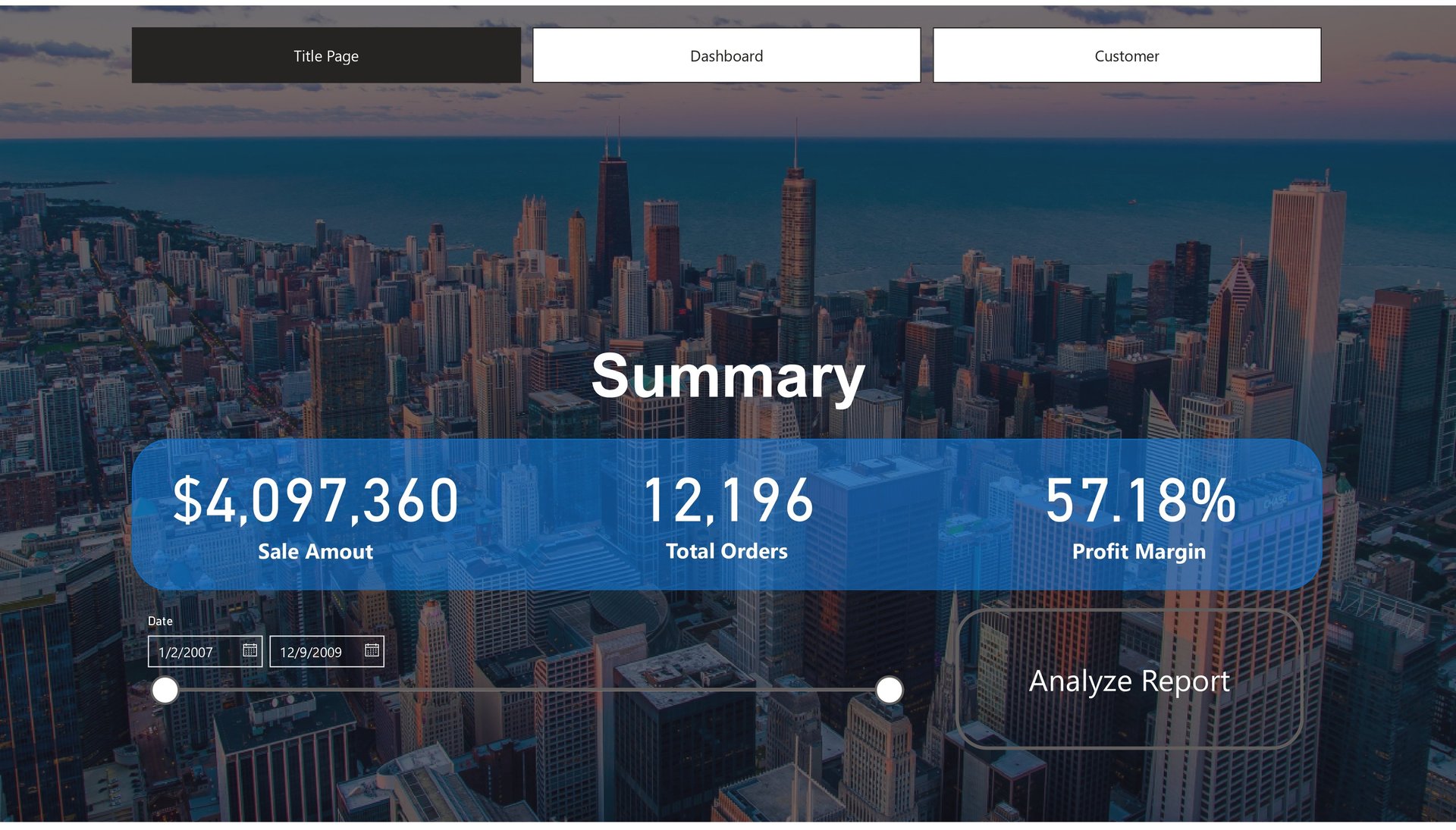
Task: Grab the left date slider handle
Action: pos(165,691)
